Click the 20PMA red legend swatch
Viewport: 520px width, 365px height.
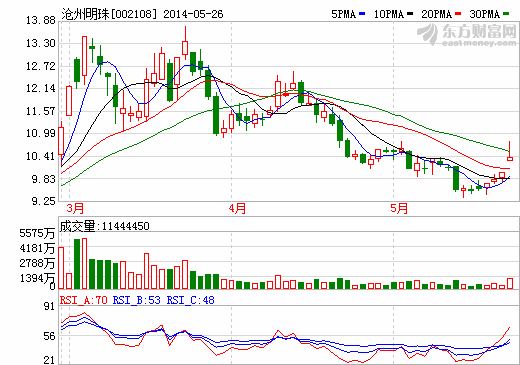tap(458, 14)
